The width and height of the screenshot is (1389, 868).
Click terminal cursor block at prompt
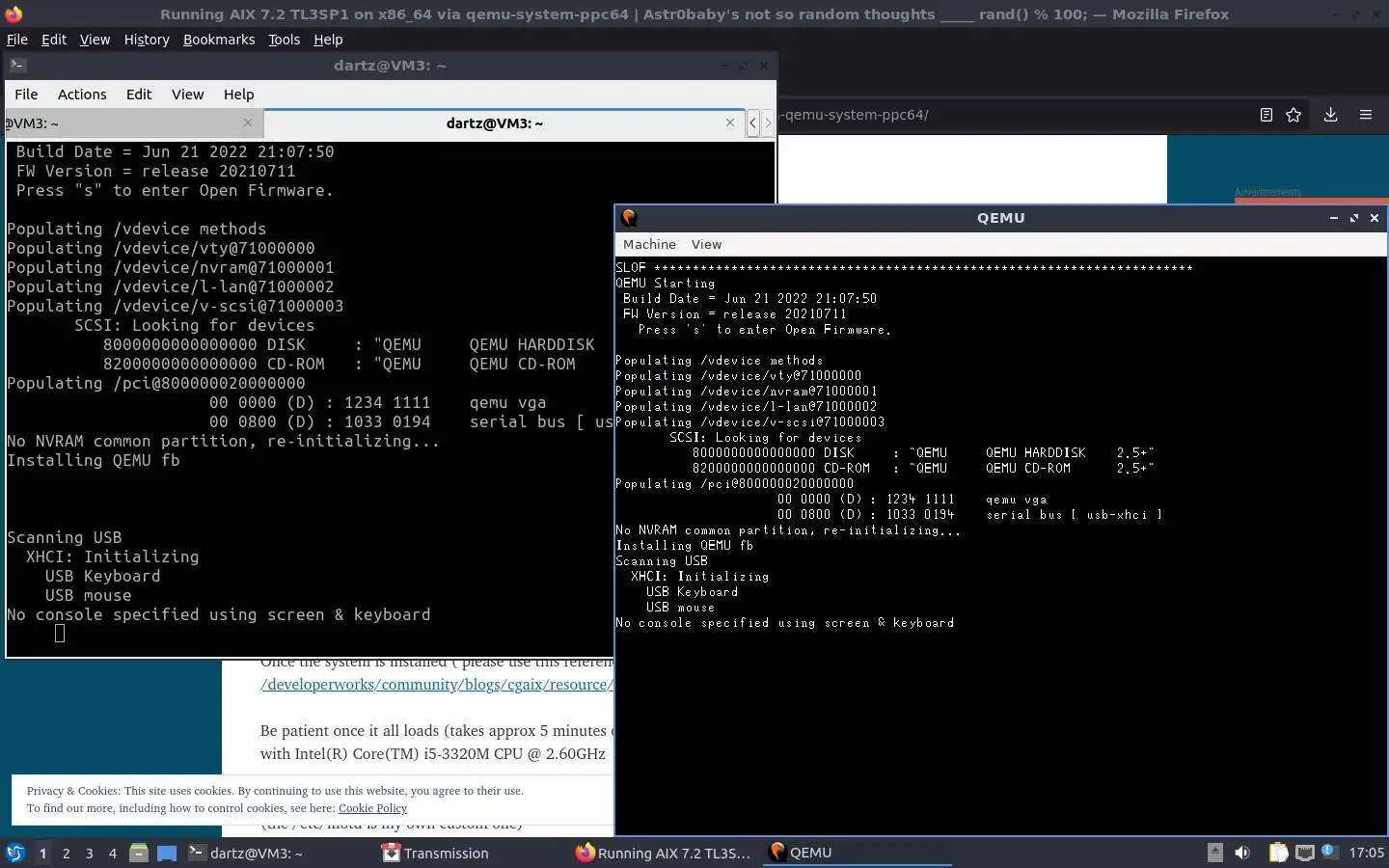tap(60, 633)
